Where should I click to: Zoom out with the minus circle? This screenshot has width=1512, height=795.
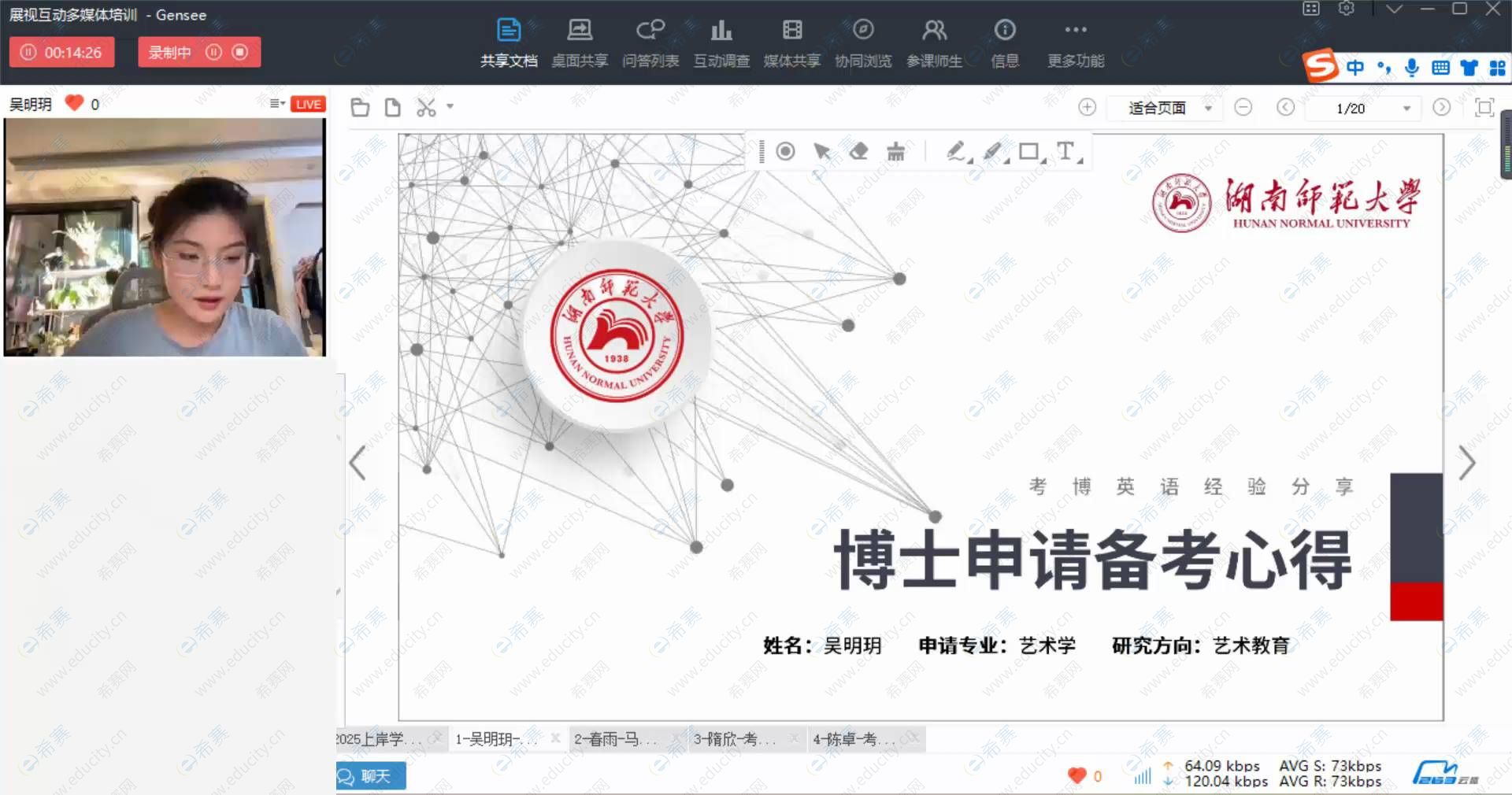click(1243, 107)
